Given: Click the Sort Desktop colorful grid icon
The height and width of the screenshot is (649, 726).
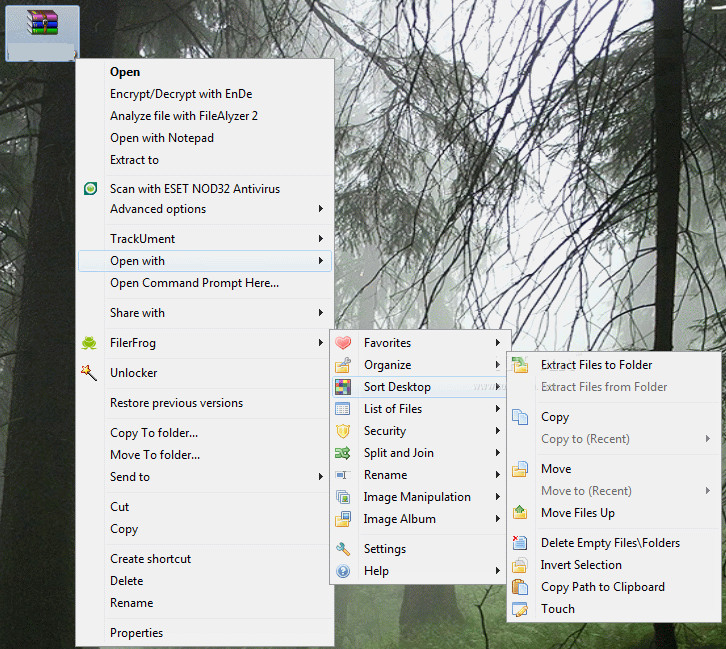Looking at the screenshot, I should coord(343,387).
